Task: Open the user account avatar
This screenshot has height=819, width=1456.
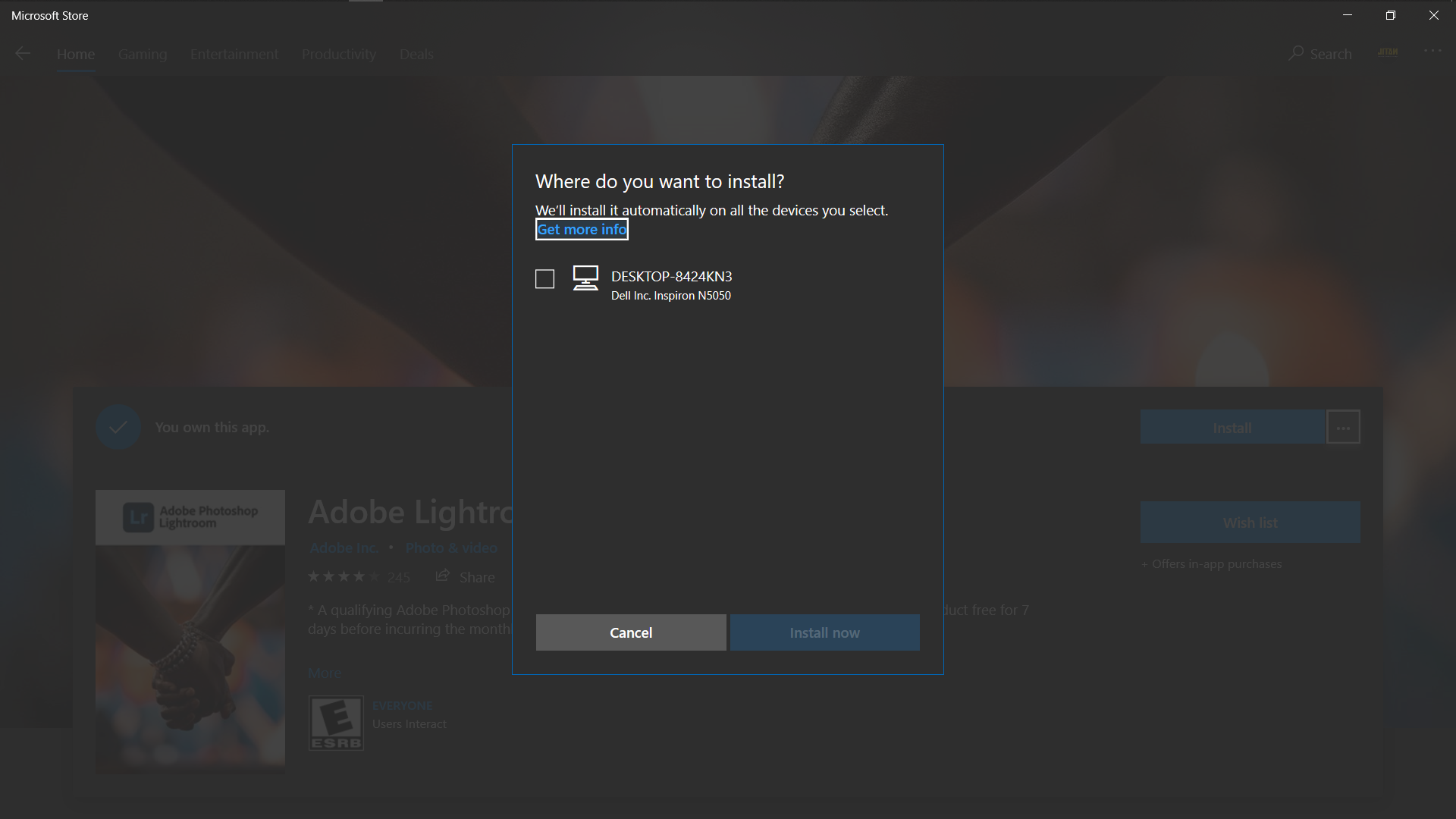Action: pos(1388,52)
